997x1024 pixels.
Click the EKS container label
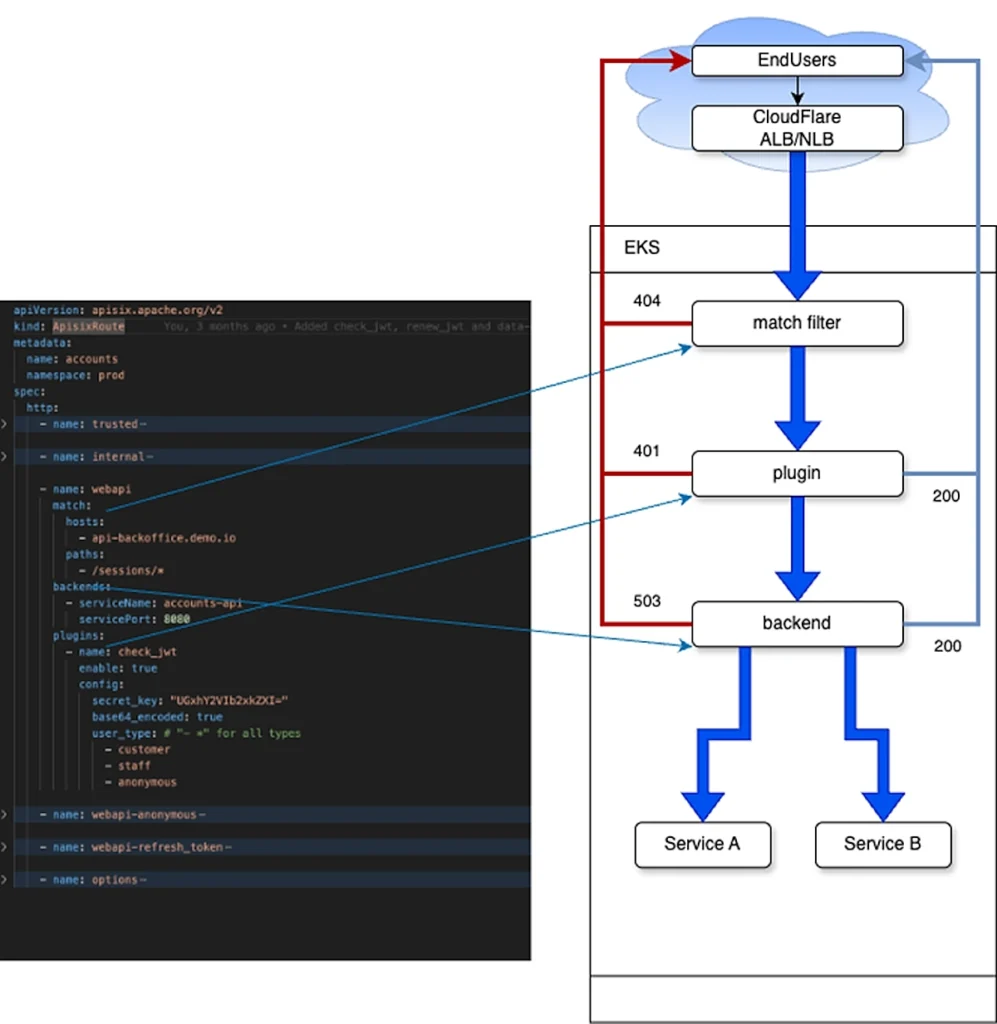[641, 247]
